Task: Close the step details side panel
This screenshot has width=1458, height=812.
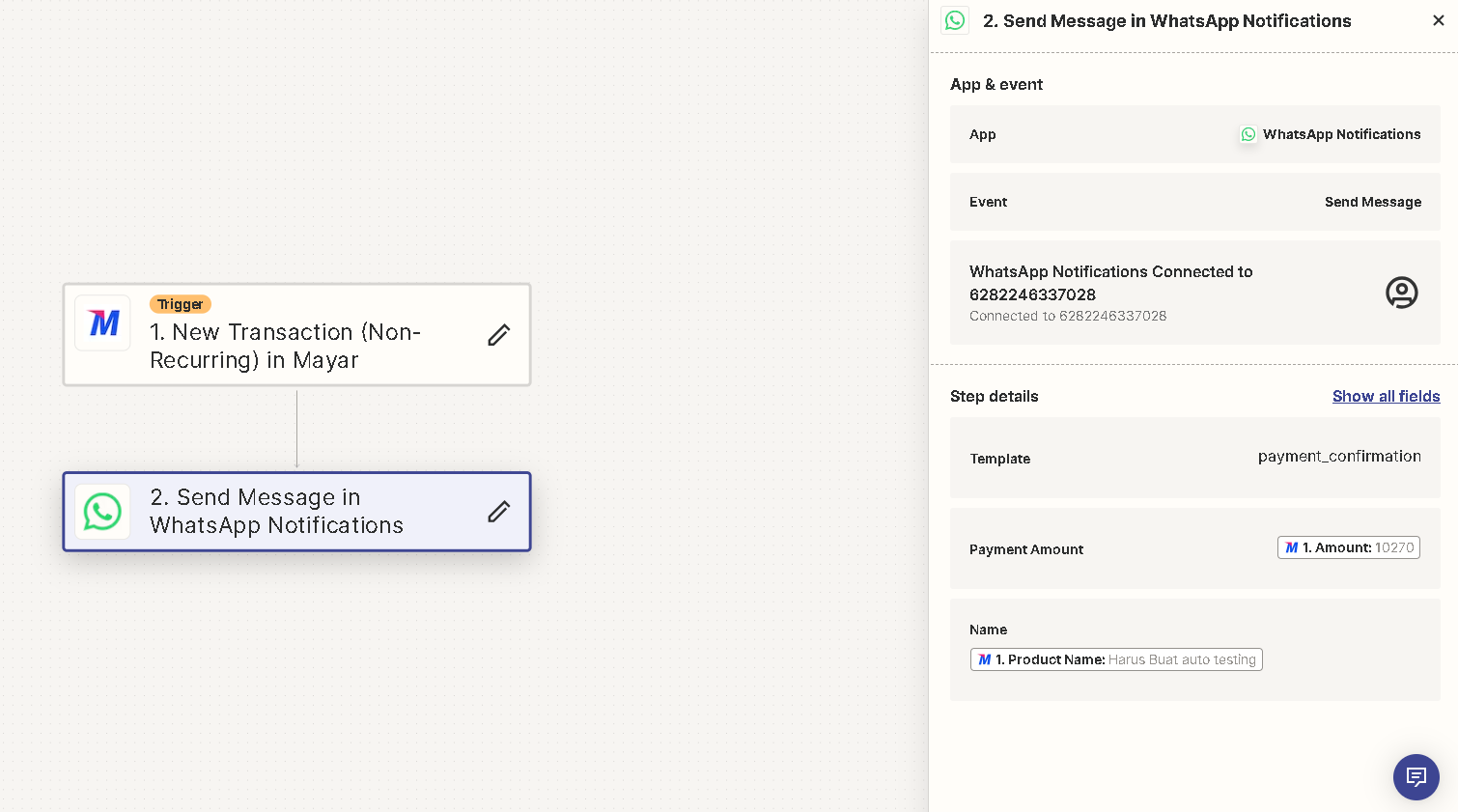Action: 1439,20
